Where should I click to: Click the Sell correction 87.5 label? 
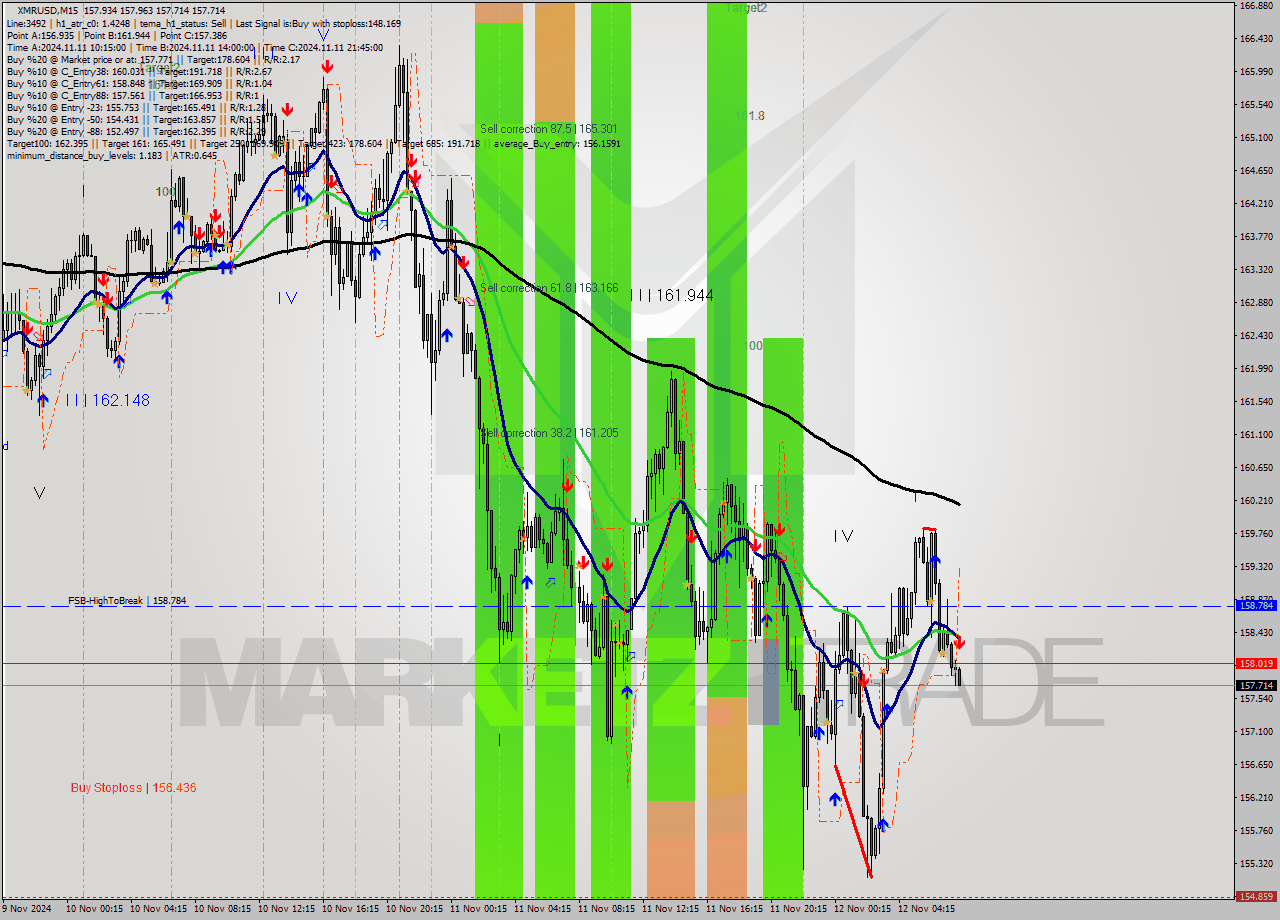[548, 129]
